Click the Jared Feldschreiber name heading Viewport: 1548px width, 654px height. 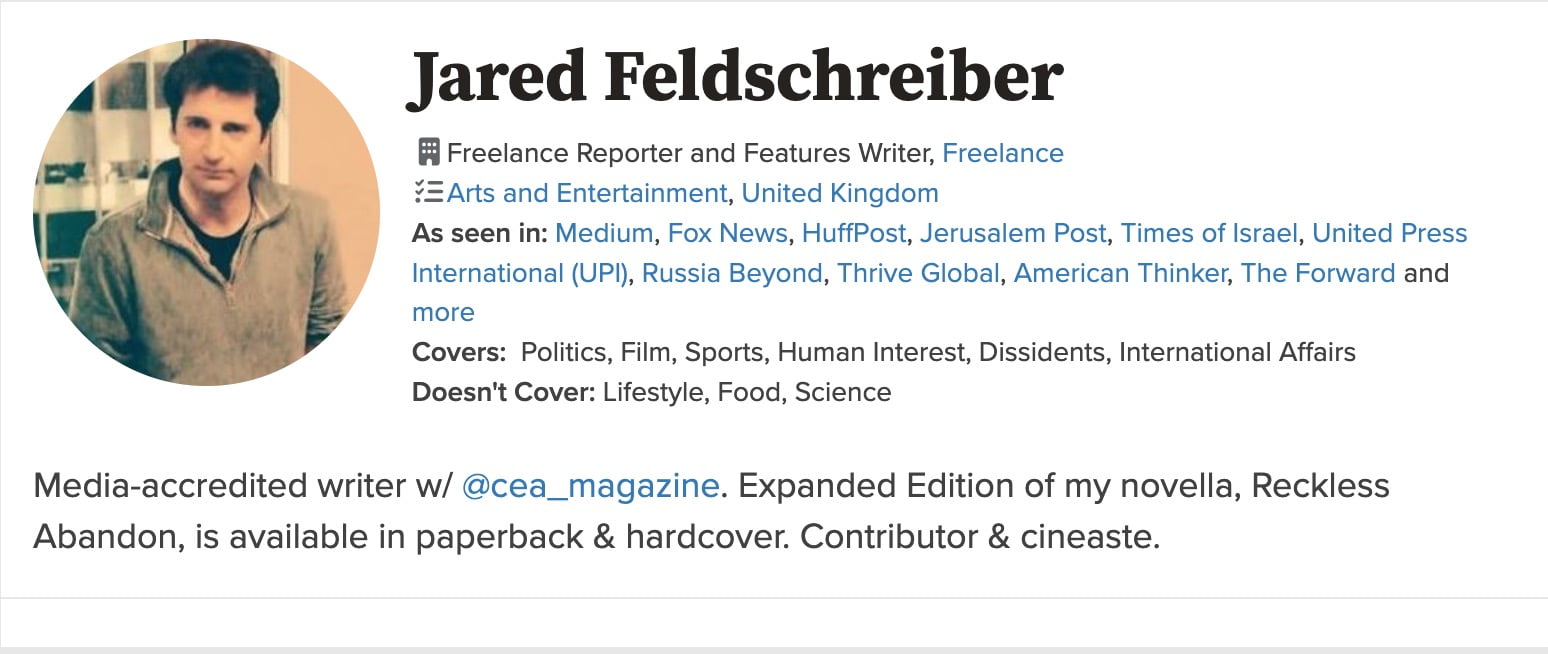735,77
